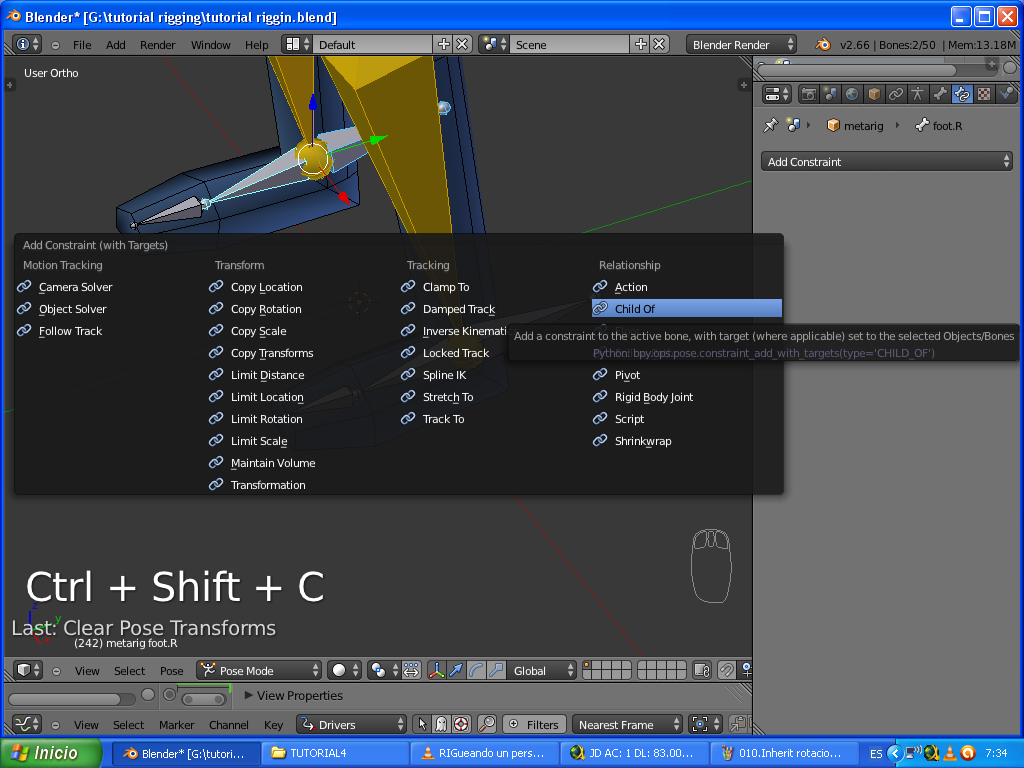This screenshot has height=768, width=1024.
Task: Toggle the pin icon in properties context
Action: (x=771, y=125)
